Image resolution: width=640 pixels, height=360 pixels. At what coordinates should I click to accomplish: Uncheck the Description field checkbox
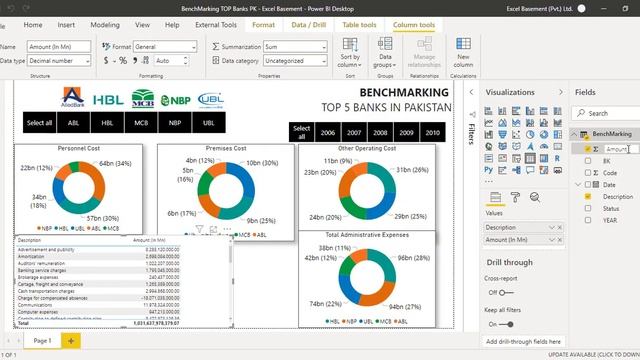(588, 196)
